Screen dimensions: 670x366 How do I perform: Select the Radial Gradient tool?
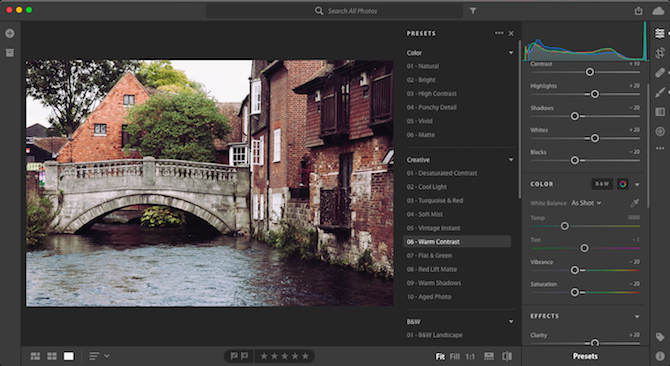tap(660, 132)
